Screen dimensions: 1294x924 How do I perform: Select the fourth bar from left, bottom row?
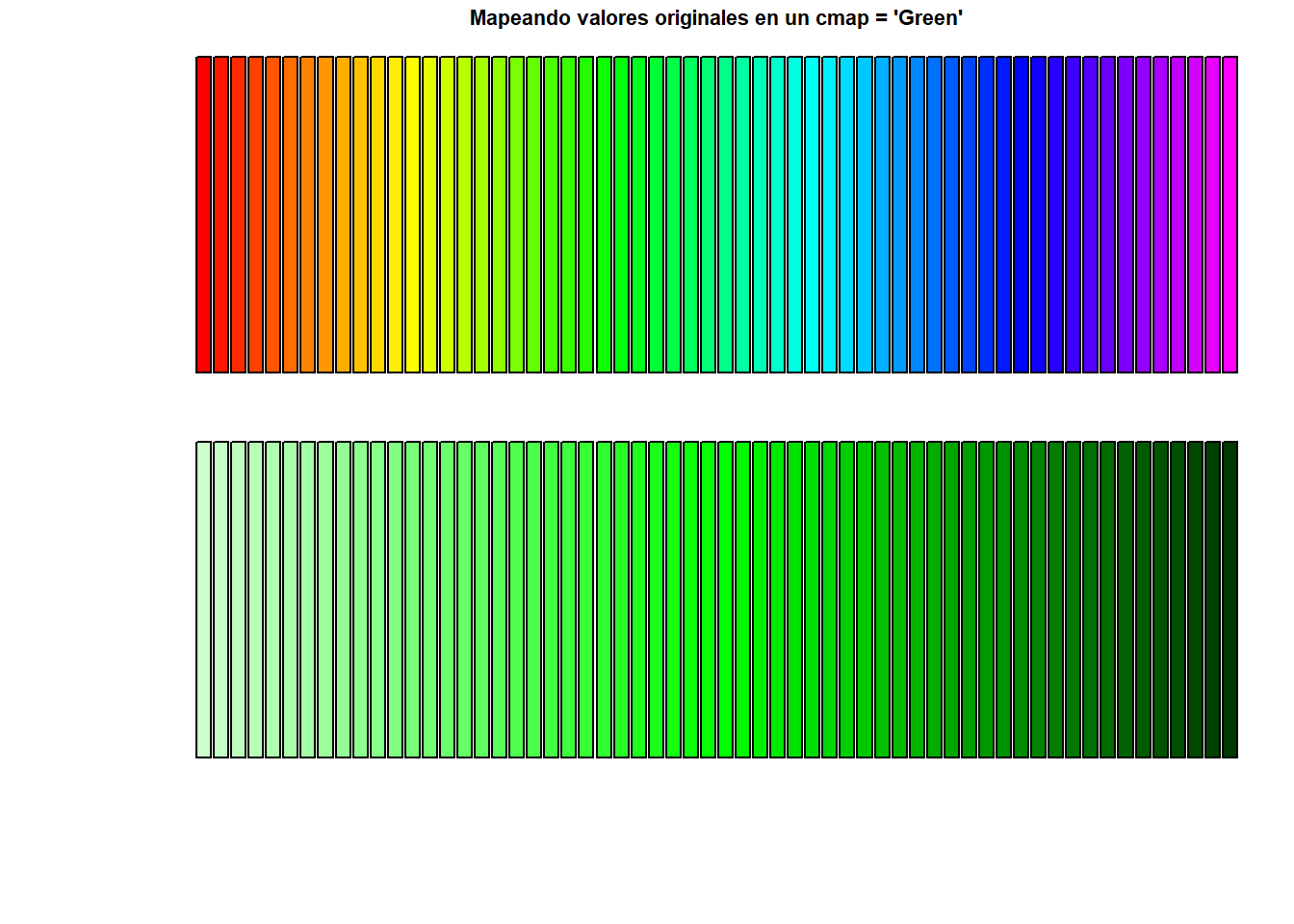[255, 600]
